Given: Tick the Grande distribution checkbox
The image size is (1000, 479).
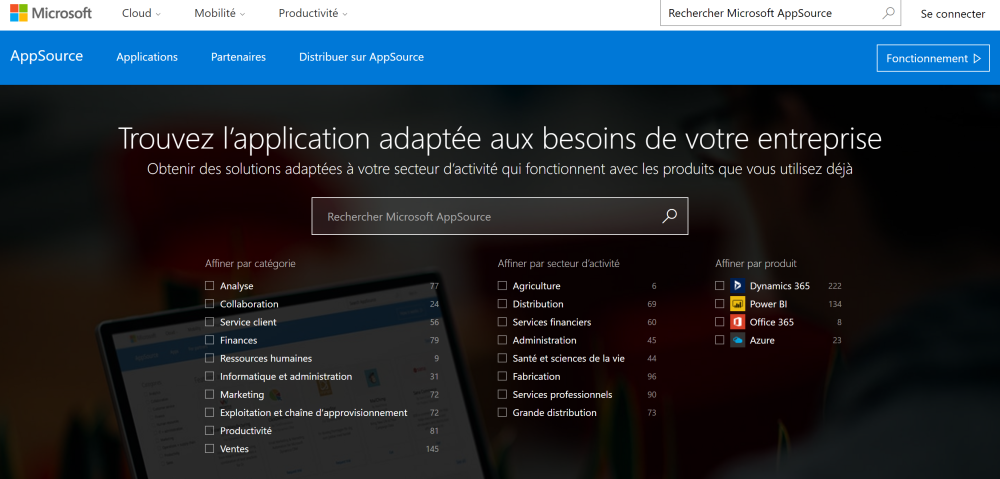Looking at the screenshot, I should coord(502,413).
